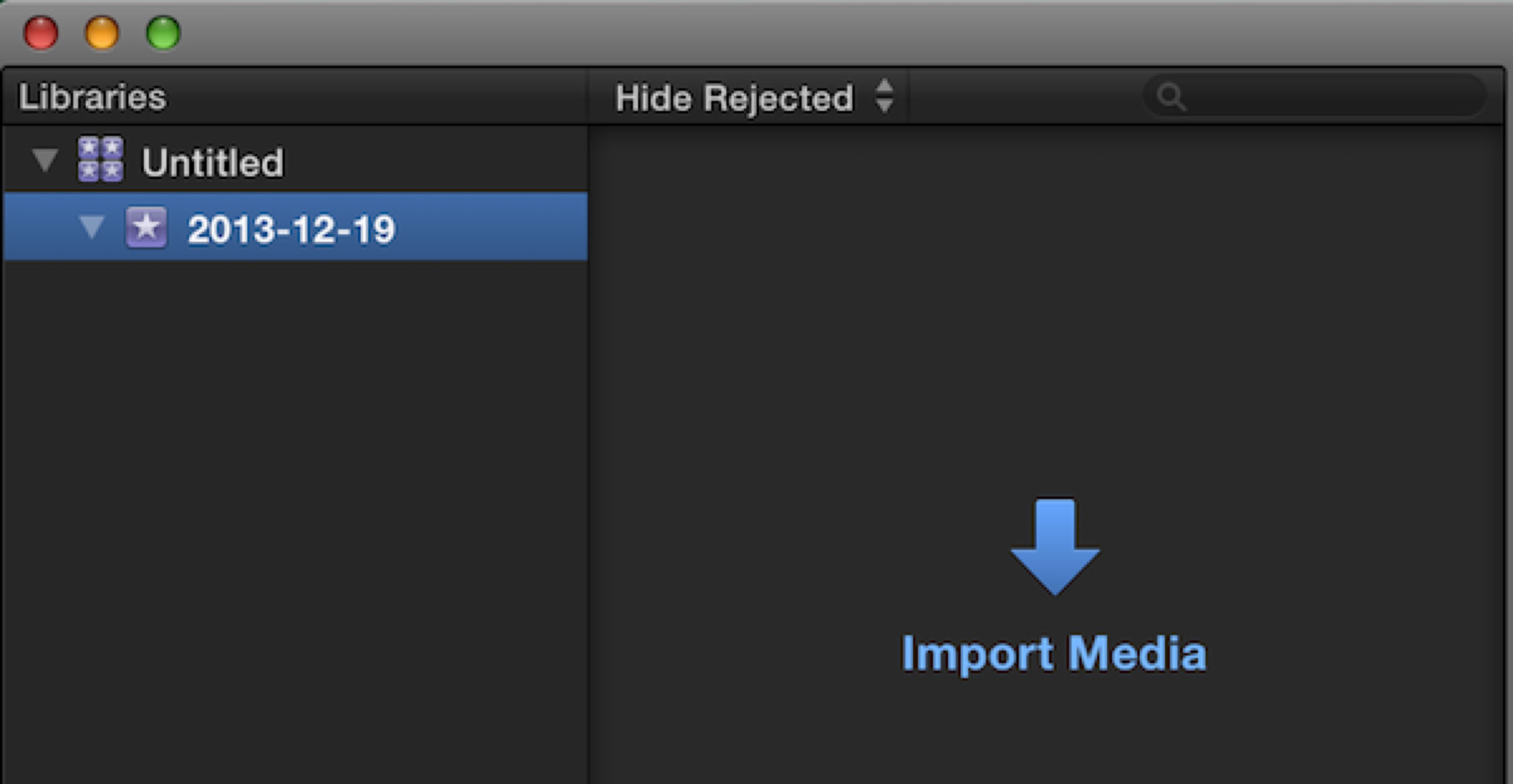This screenshot has width=1513, height=784.
Task: Zoom the window with the green button
Action: click(x=163, y=33)
